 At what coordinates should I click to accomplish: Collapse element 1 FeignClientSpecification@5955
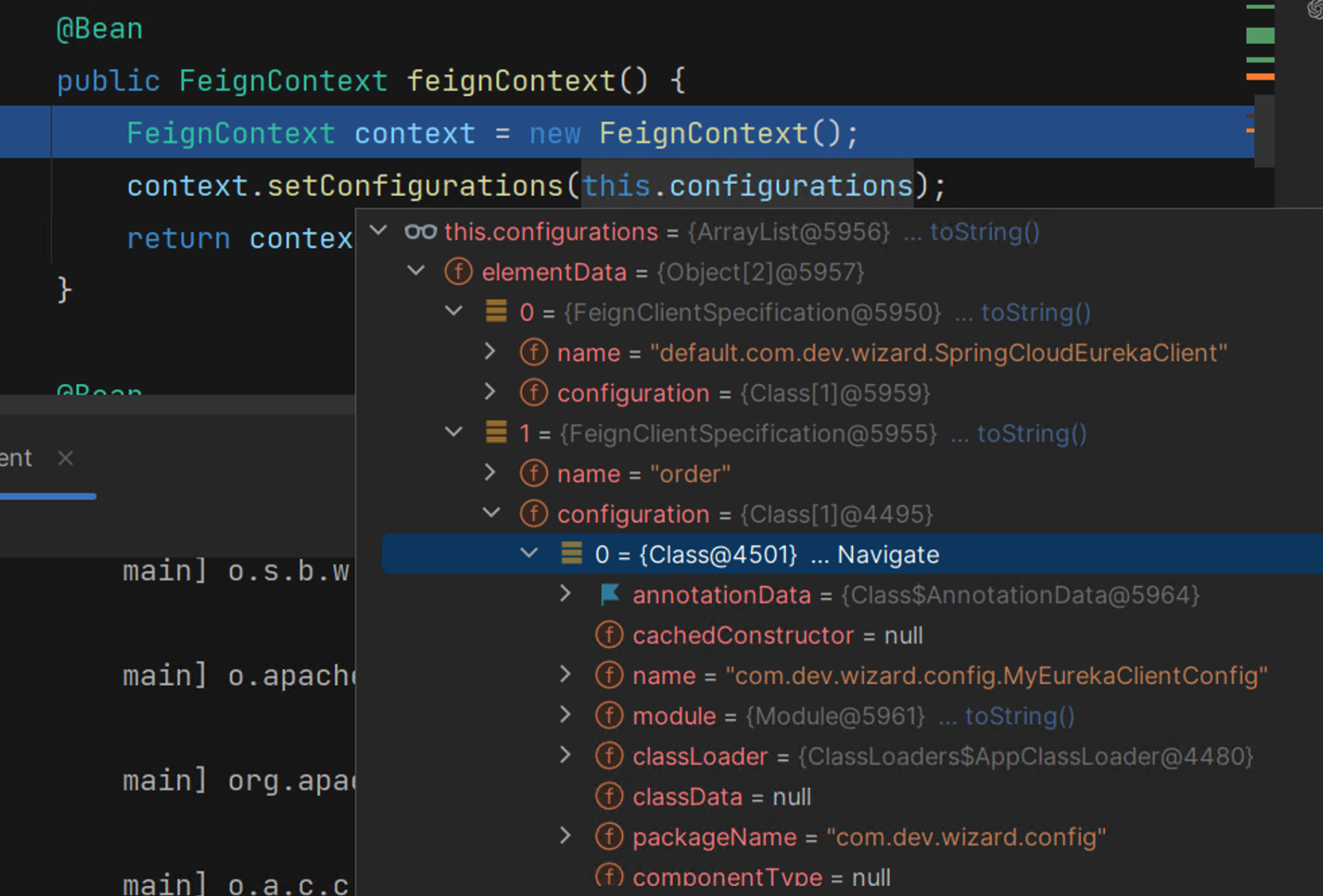click(454, 432)
